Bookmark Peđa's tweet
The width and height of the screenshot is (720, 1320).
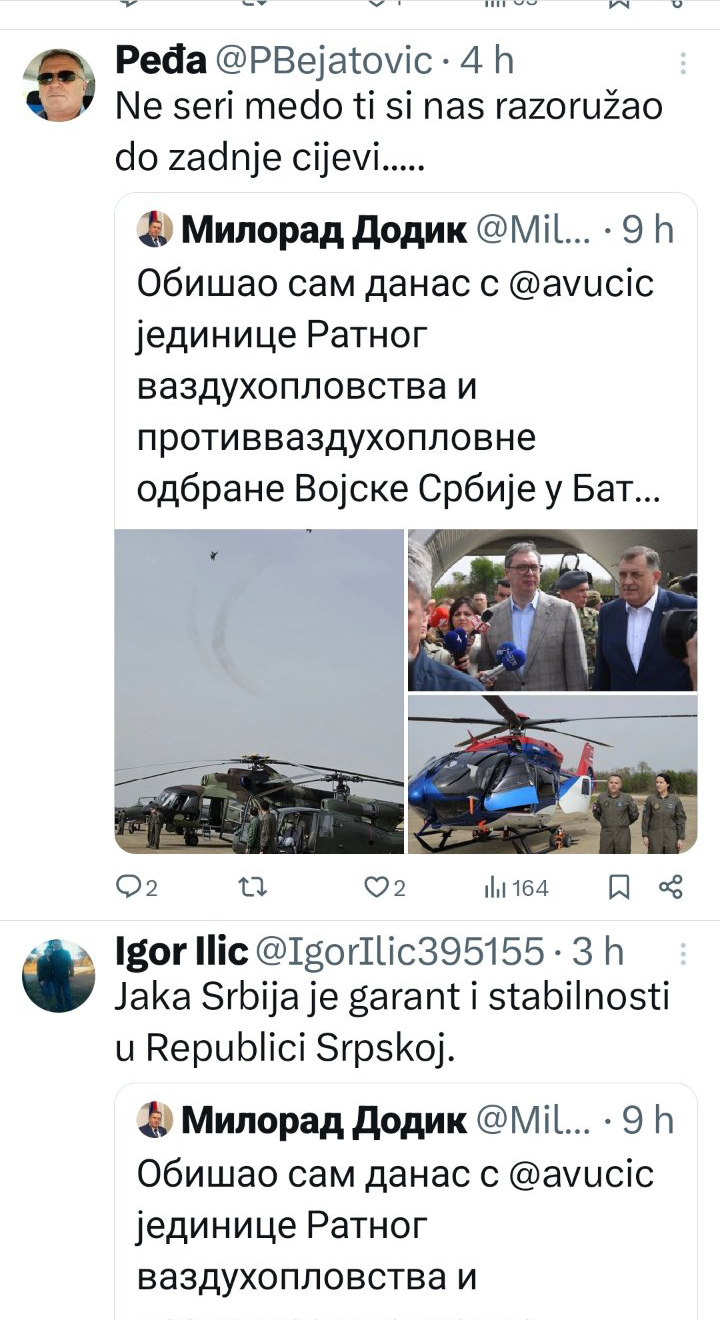(620, 886)
